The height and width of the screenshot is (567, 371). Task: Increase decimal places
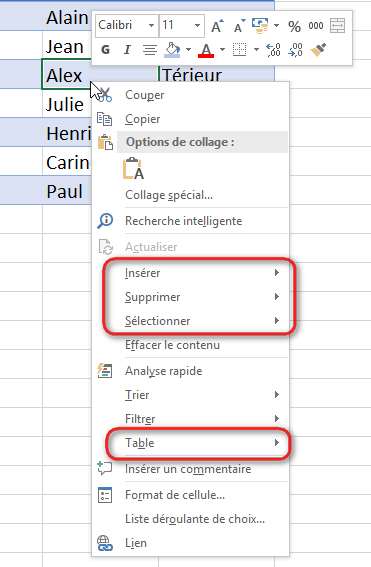[x=273, y=50]
